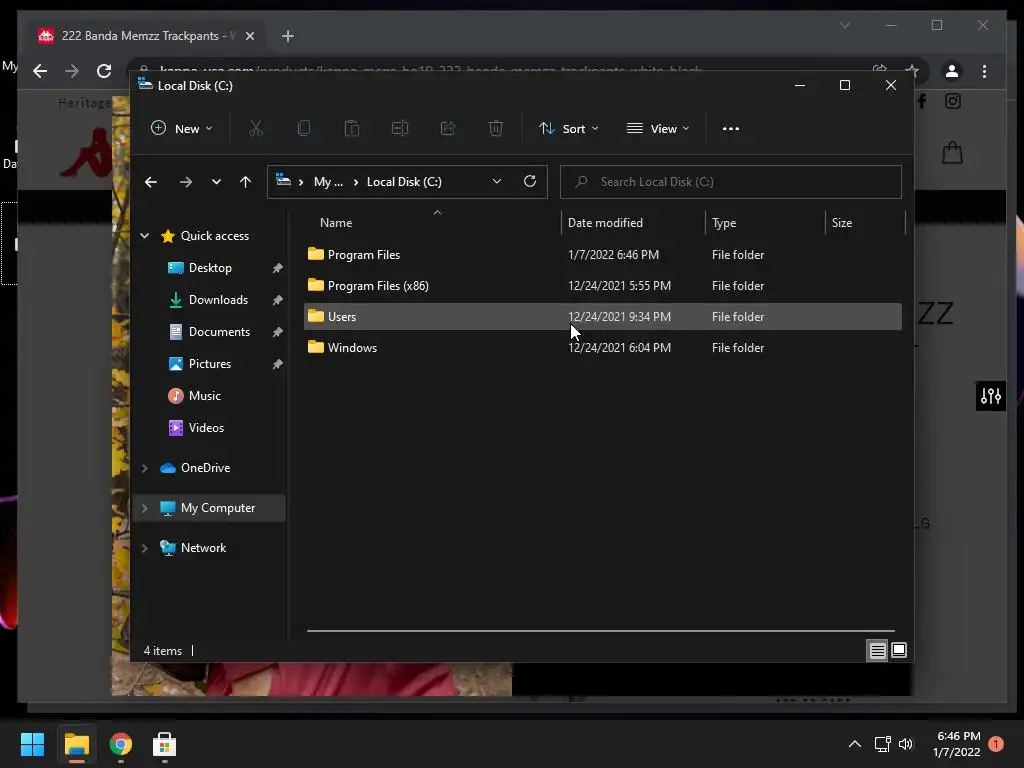Select the Users folder row
This screenshot has width=1024, height=768.
click(603, 317)
